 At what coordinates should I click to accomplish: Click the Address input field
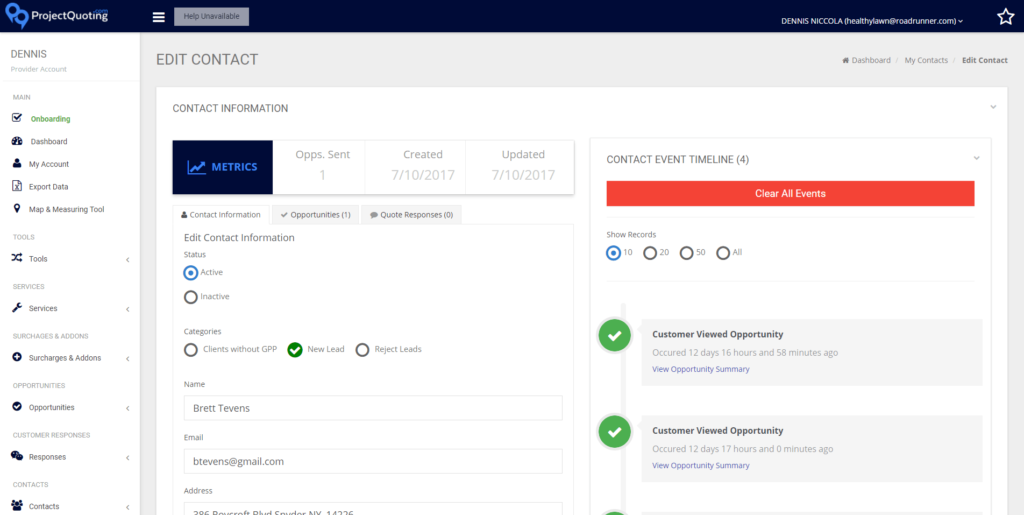coord(374,509)
